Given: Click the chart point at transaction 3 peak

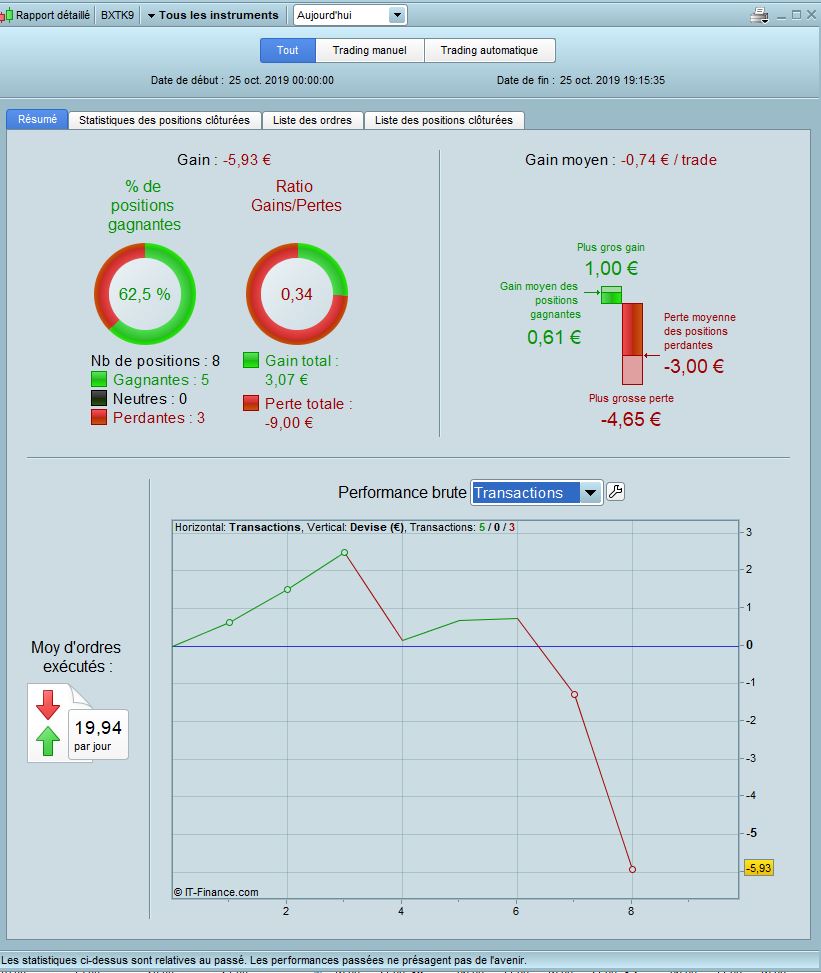Looking at the screenshot, I should point(344,552).
